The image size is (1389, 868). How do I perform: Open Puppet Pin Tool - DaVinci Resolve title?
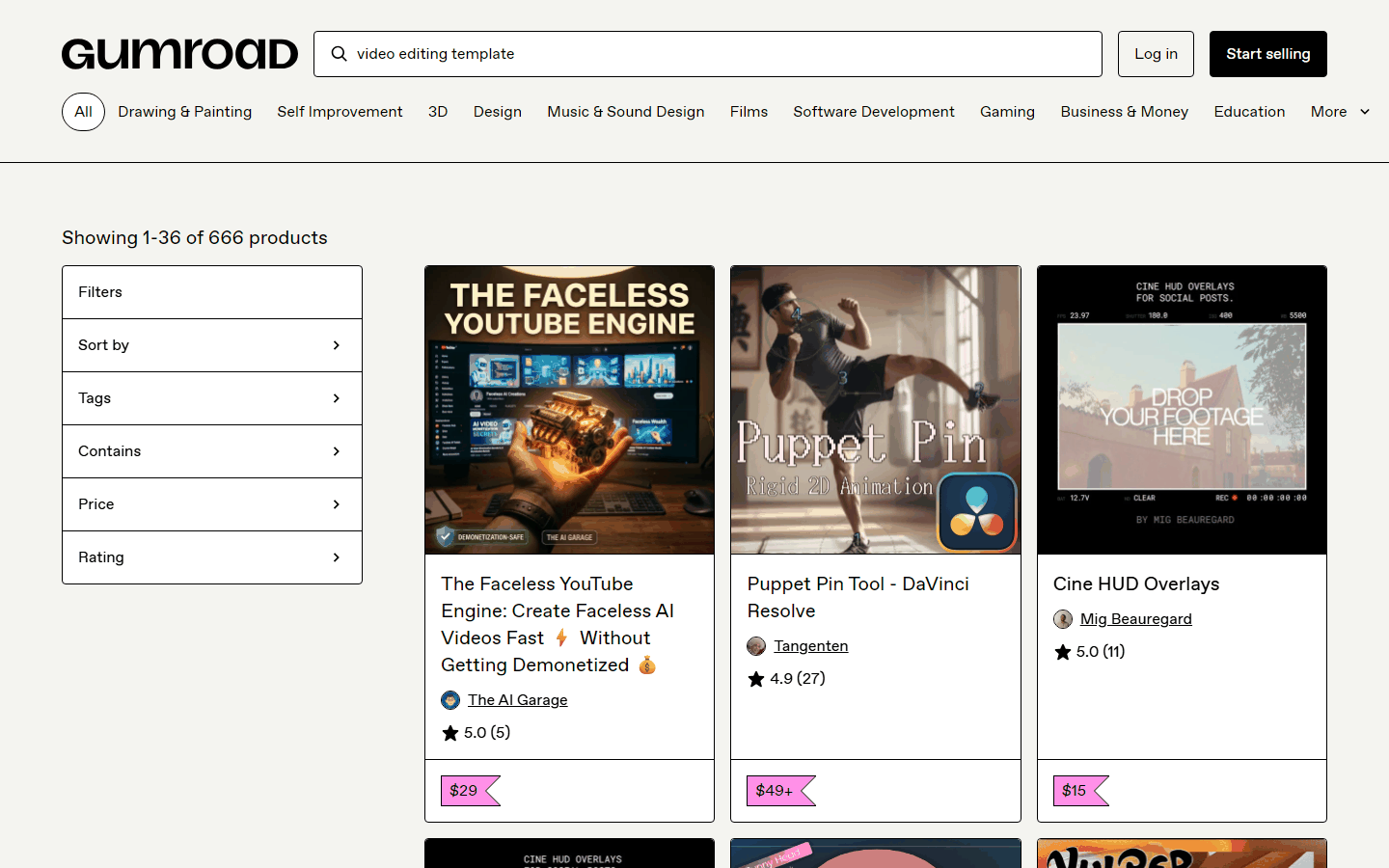[x=858, y=598]
